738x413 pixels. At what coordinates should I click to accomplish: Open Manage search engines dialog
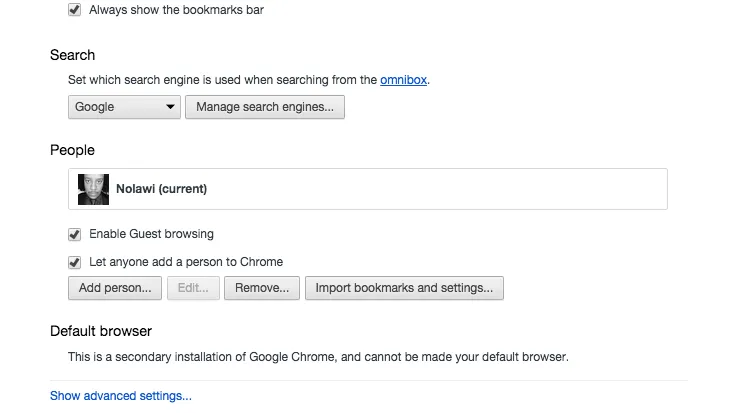(264, 107)
